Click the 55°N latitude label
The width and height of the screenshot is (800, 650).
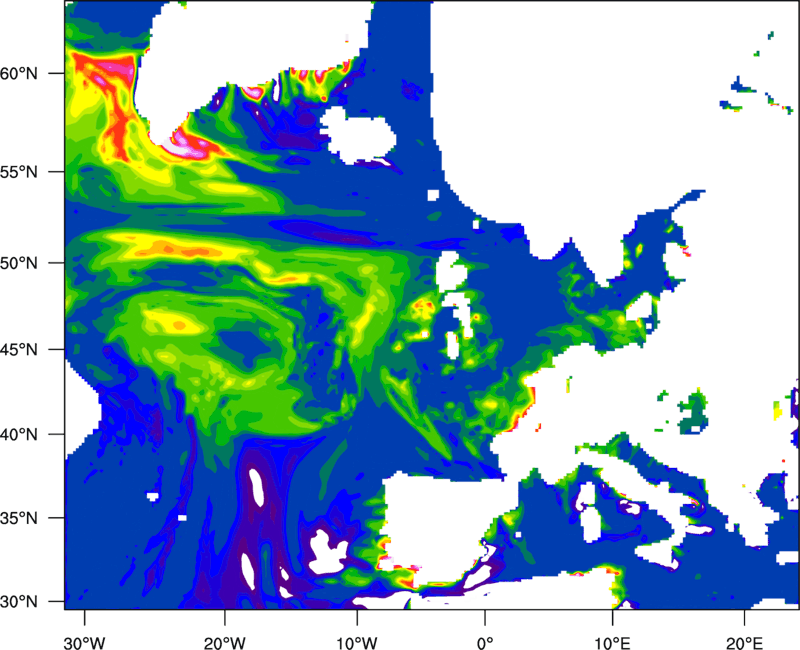pos(19,172)
